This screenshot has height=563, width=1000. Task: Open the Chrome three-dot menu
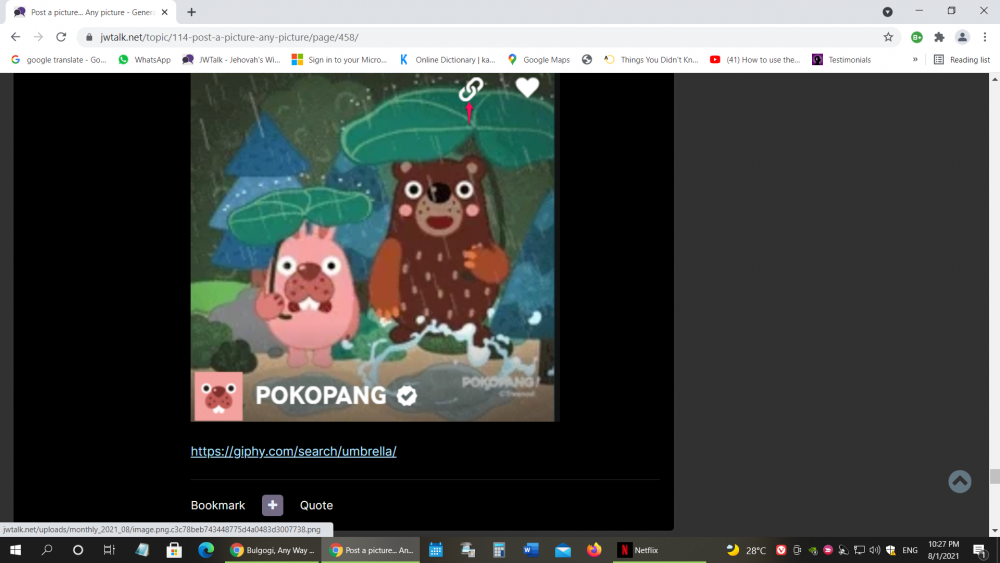coord(984,37)
